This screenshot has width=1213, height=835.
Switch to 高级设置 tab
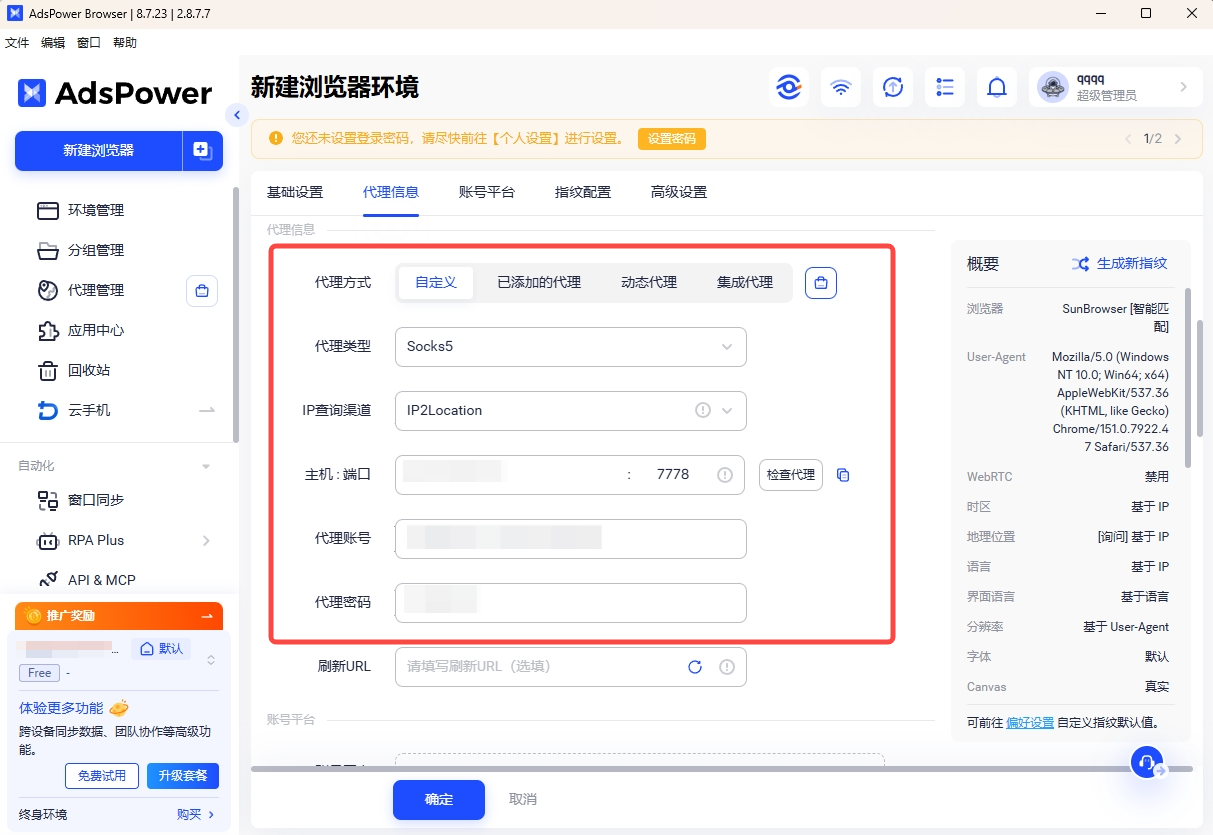[679, 192]
